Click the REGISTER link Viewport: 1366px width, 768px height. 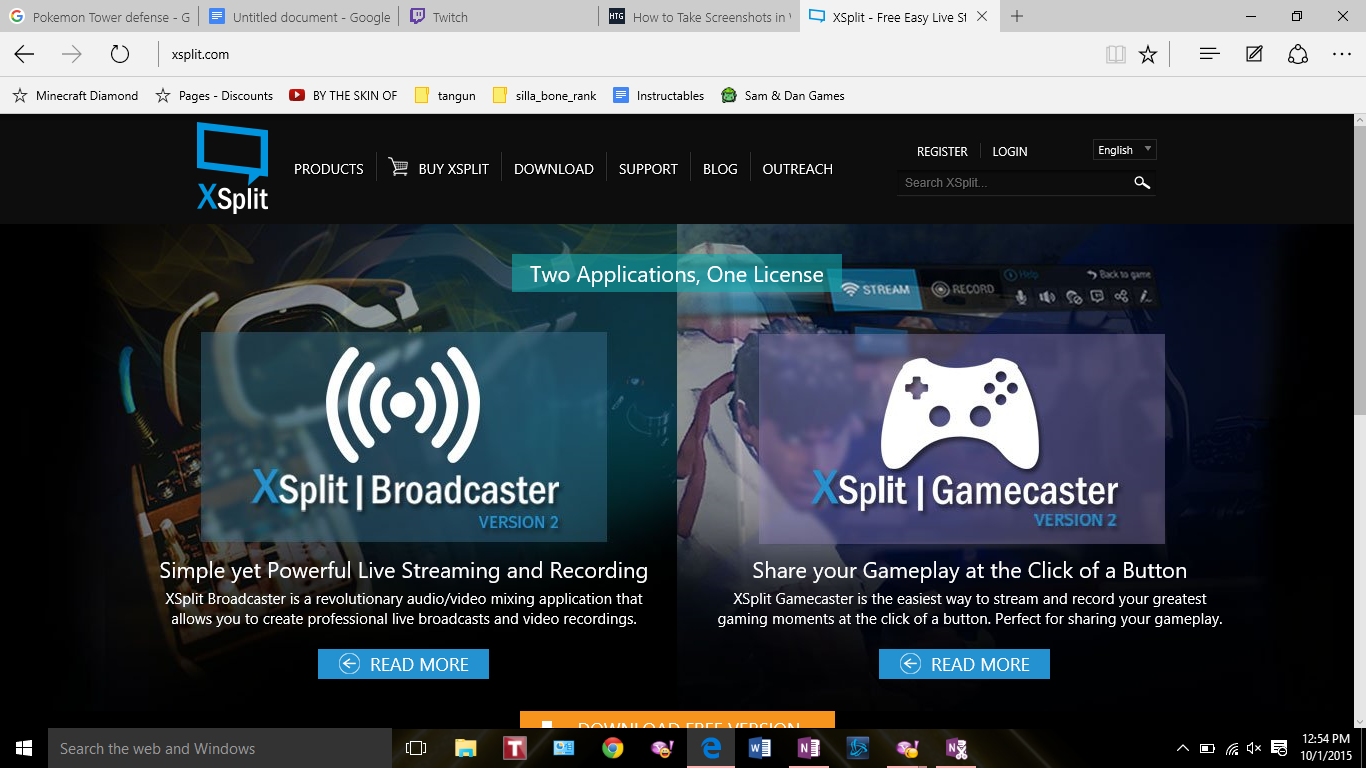941,151
